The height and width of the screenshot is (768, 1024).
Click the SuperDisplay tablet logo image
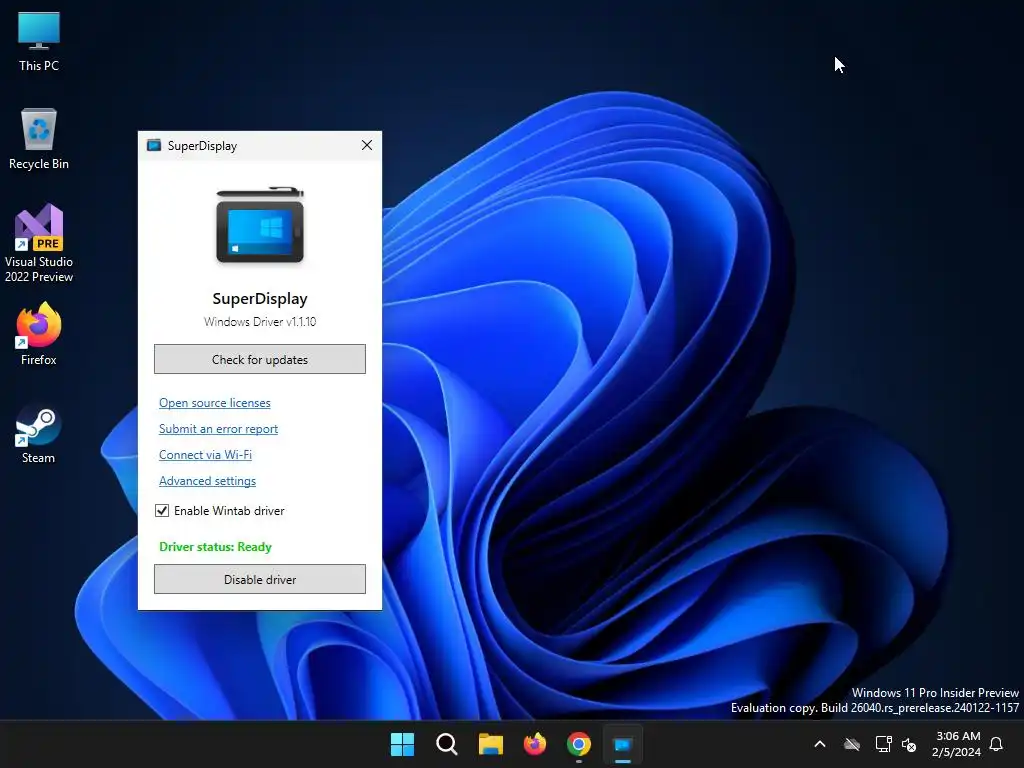click(x=260, y=225)
